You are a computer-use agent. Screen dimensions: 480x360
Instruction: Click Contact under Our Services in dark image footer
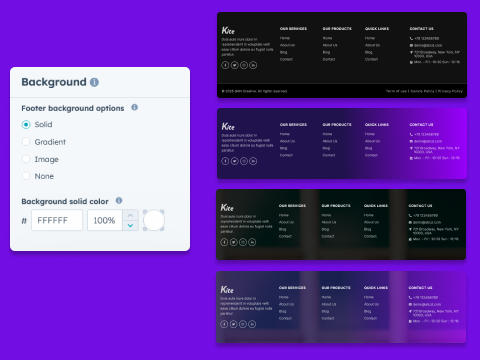285,236
